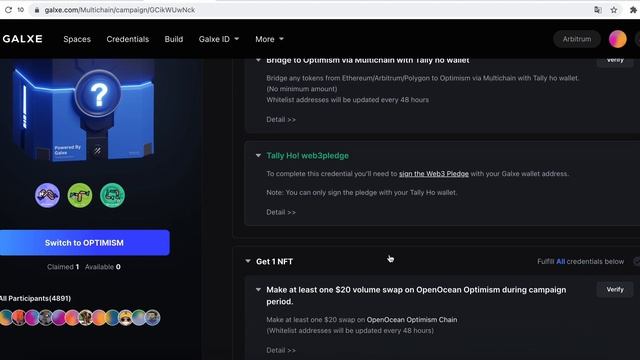The image size is (640, 360).
Task: Open Detail >> under the OpenOcean swap credential
Action: [281, 350]
